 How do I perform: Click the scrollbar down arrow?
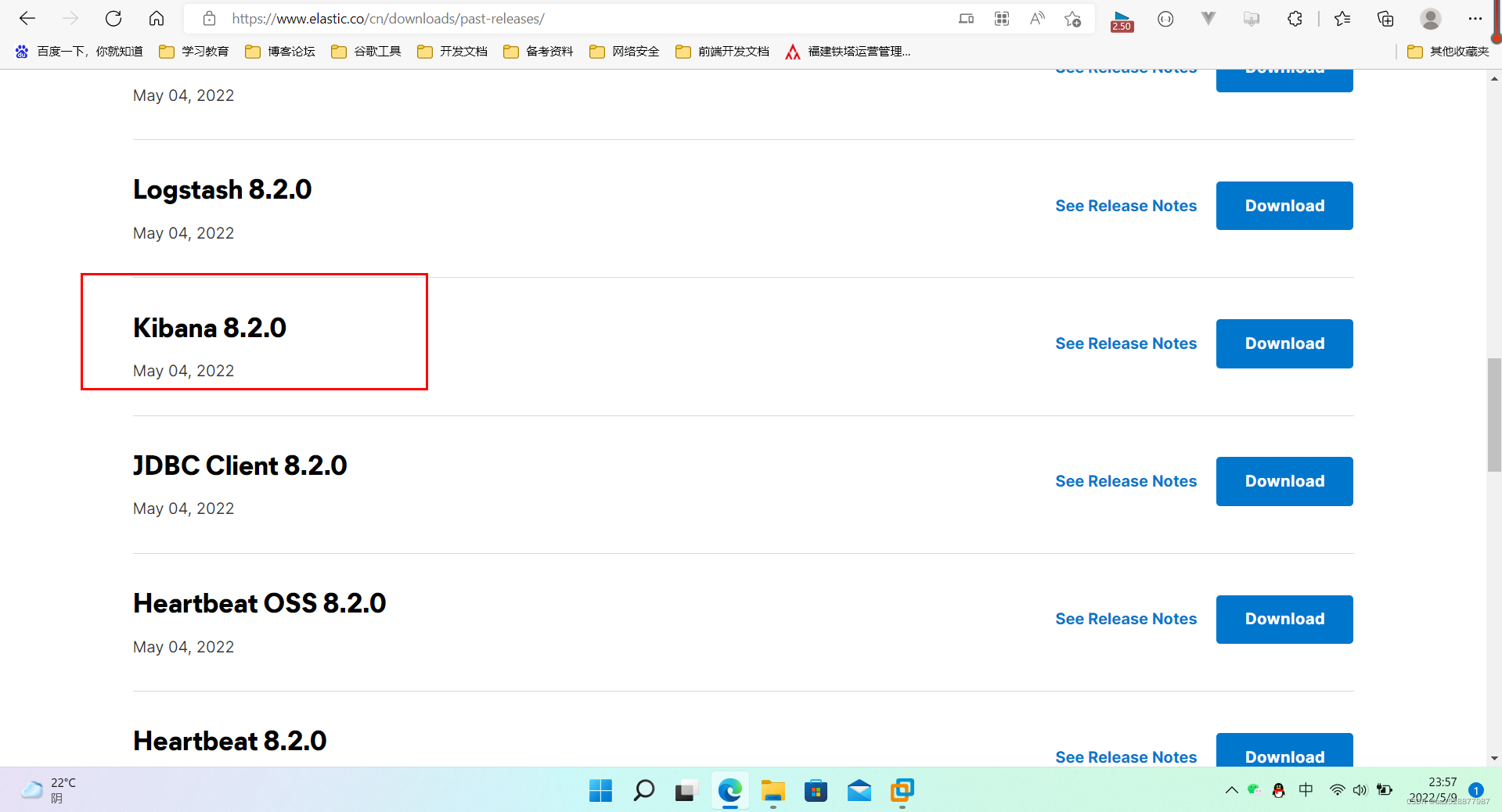click(x=1494, y=758)
